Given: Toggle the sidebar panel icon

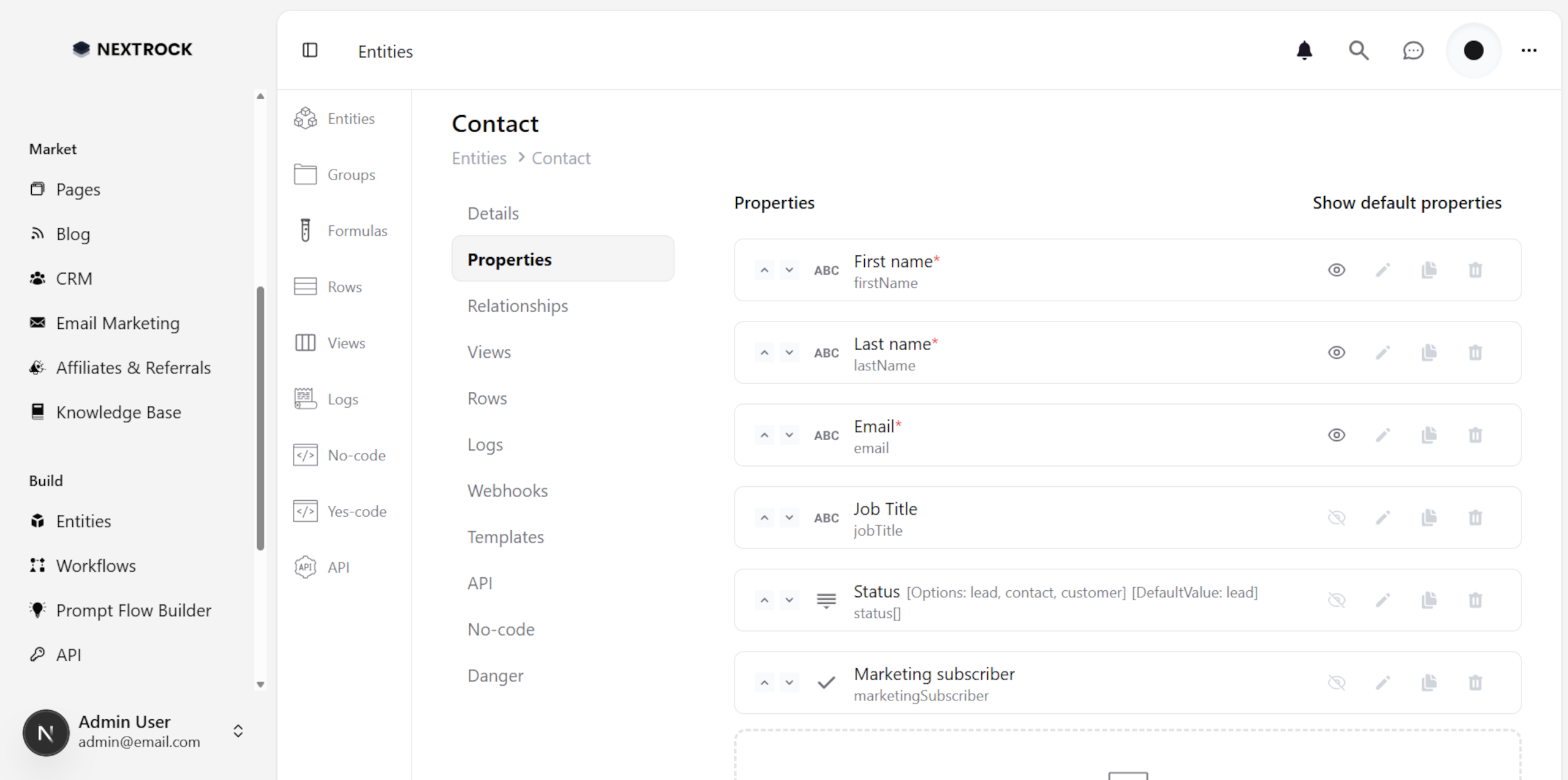Looking at the screenshot, I should [x=310, y=50].
